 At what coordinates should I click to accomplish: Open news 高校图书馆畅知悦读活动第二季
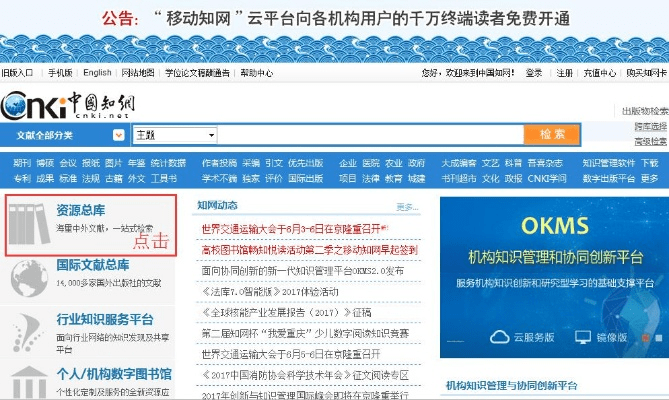pyautogui.click(x=309, y=250)
